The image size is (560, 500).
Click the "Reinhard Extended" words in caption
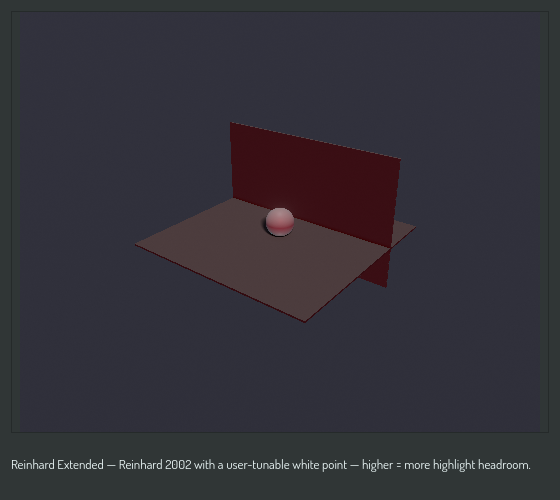(58, 465)
